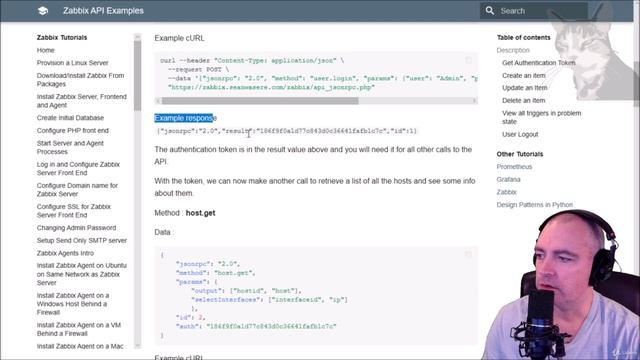Open Configure PHP front end page
Viewport: 640px width, 360px height.
[73, 131]
